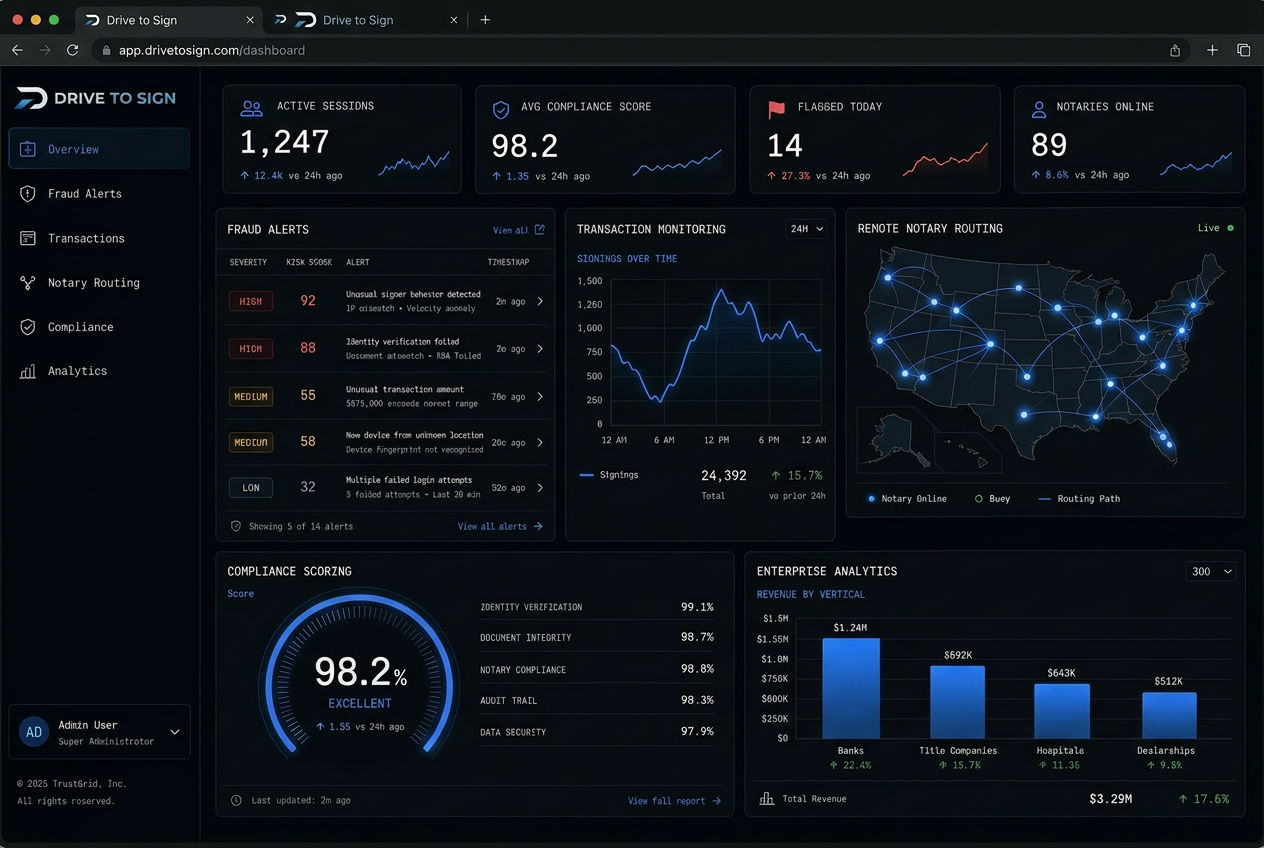Click the HIGH severity badge with score 92
This screenshot has width=1264, height=848.
[x=251, y=301]
